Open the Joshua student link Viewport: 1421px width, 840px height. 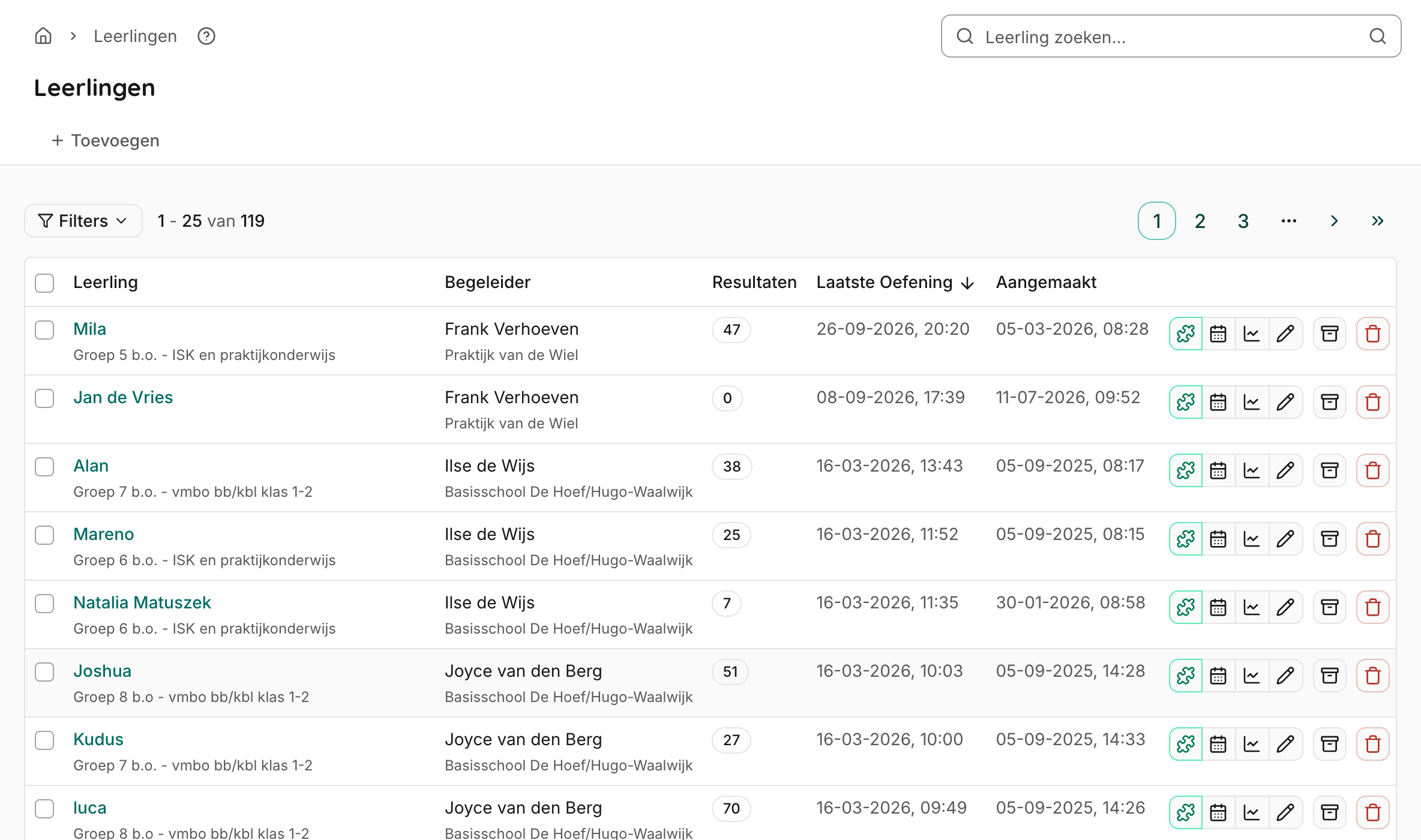click(x=102, y=671)
